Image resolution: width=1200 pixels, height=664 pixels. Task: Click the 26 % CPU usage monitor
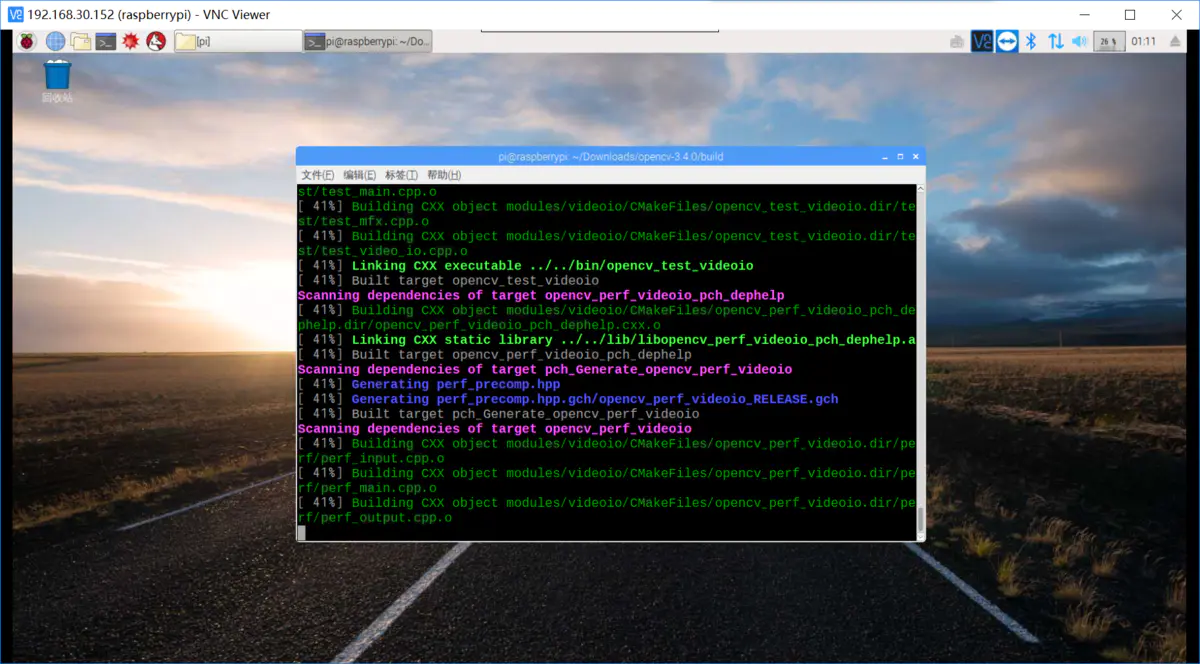1108,41
